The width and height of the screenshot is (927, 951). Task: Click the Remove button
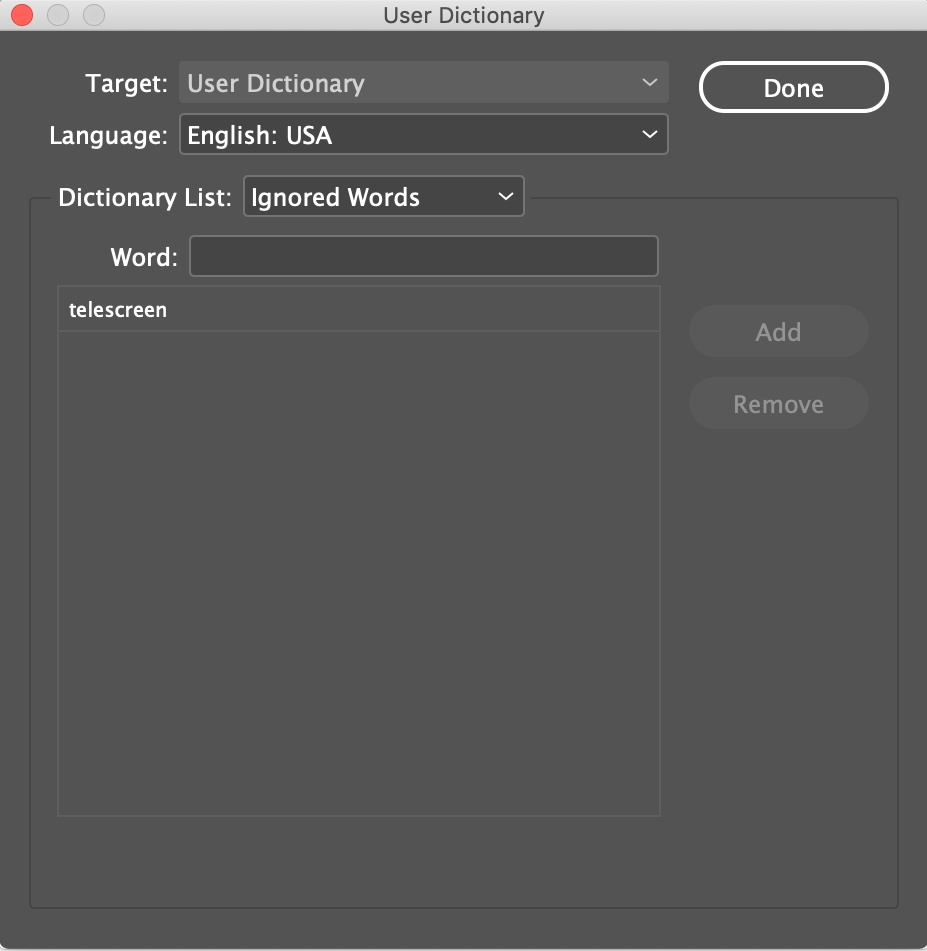778,404
